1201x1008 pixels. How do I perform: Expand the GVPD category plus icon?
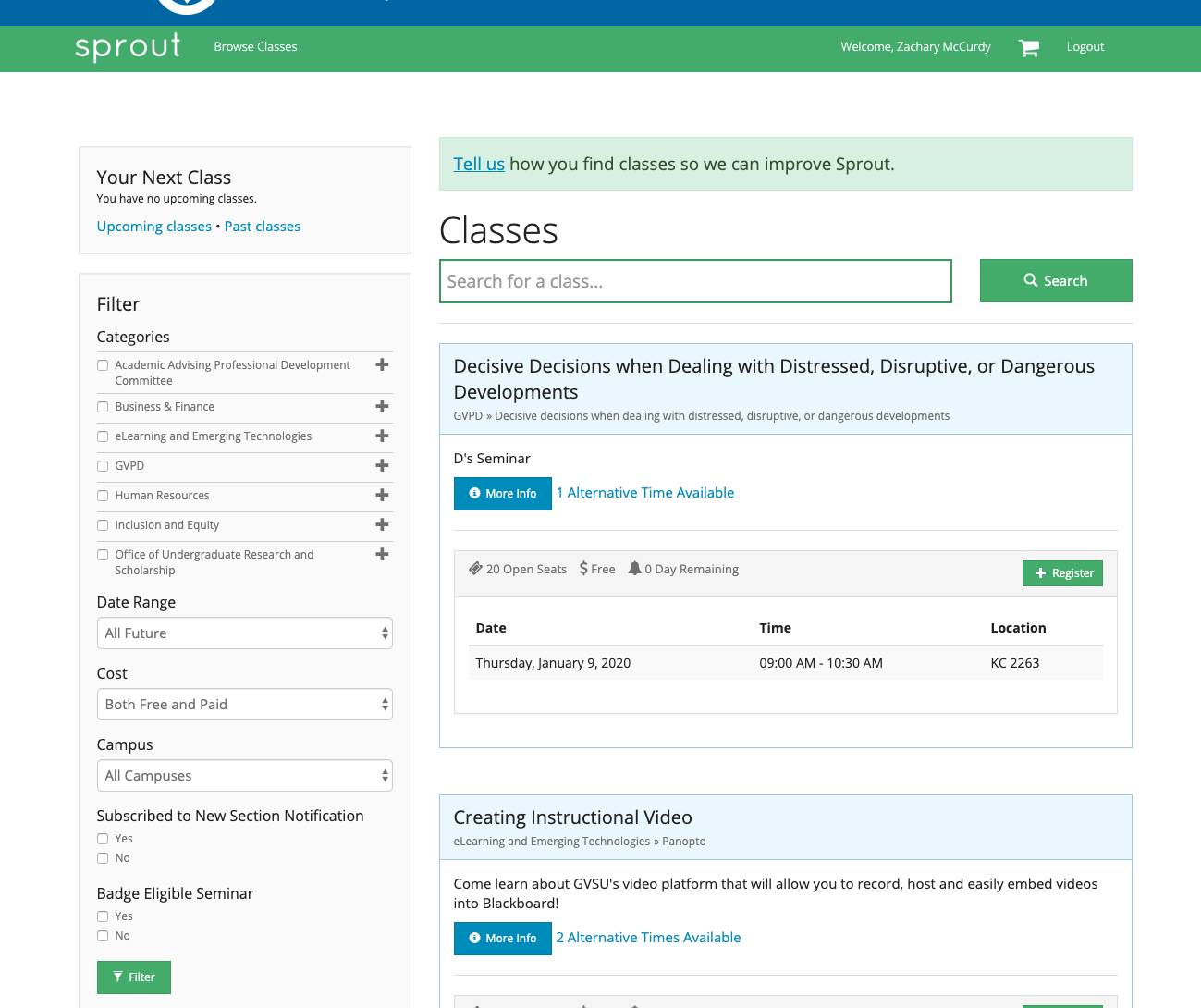[x=381, y=466]
